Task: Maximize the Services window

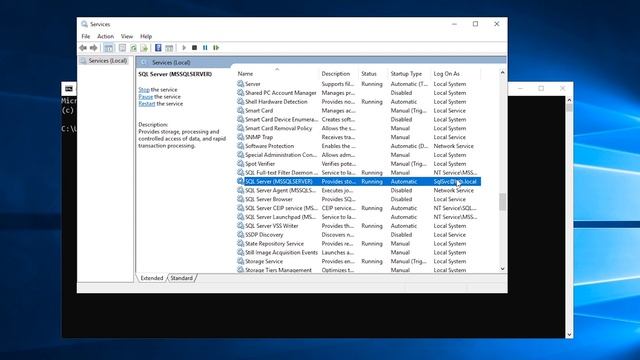Action: tap(476, 24)
